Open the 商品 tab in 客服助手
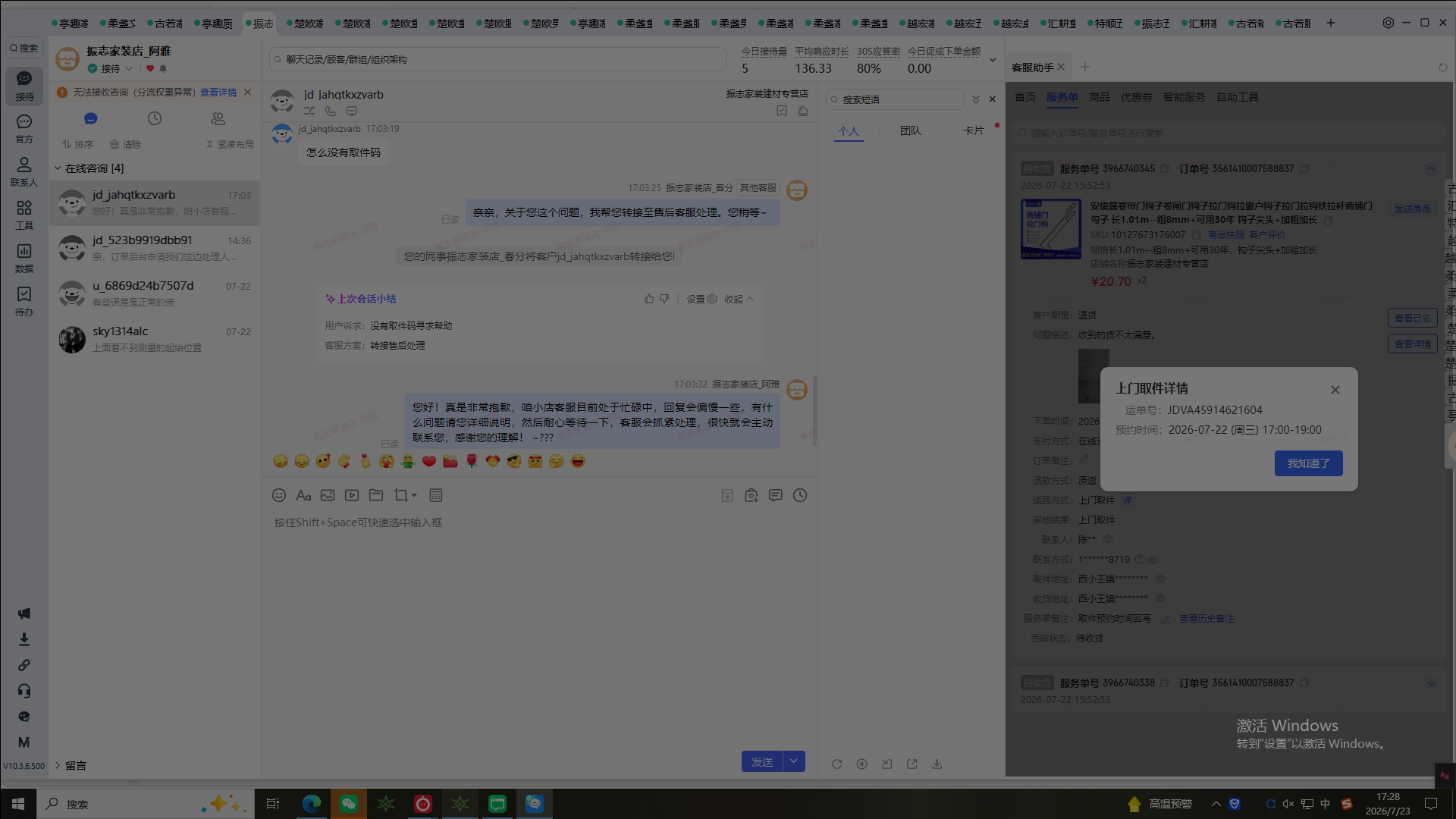This screenshot has width=1456, height=819. click(1100, 97)
